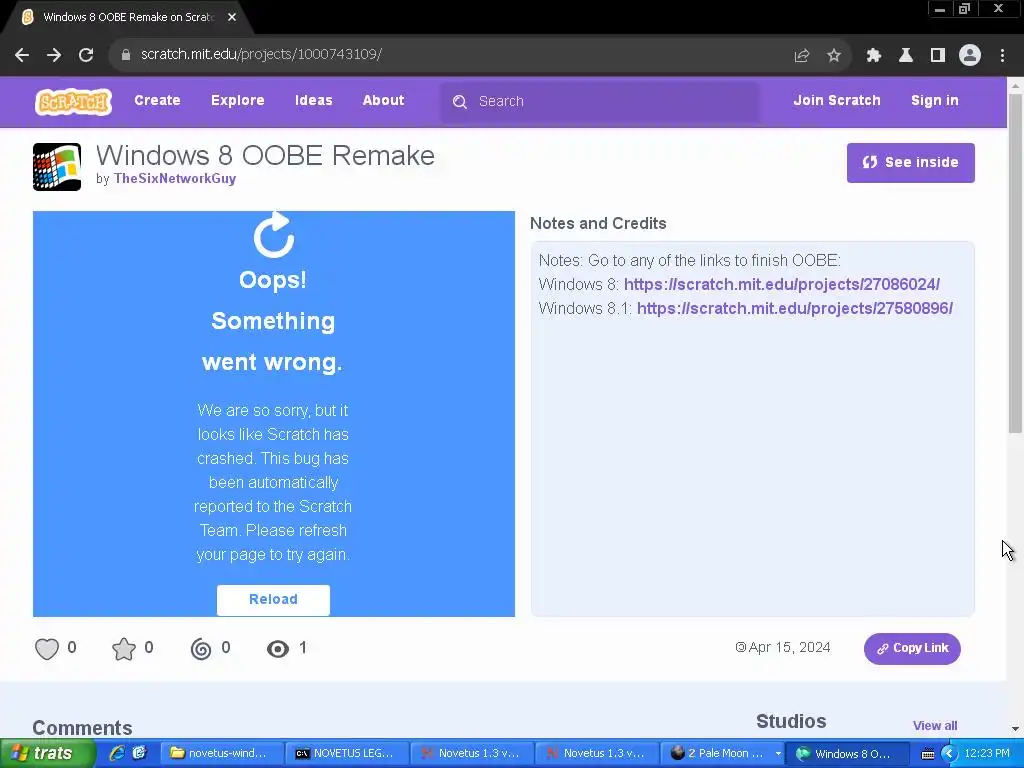Screen dimensions: 1024x768
Task: Open the Chrome profile avatar
Action: [970, 56]
